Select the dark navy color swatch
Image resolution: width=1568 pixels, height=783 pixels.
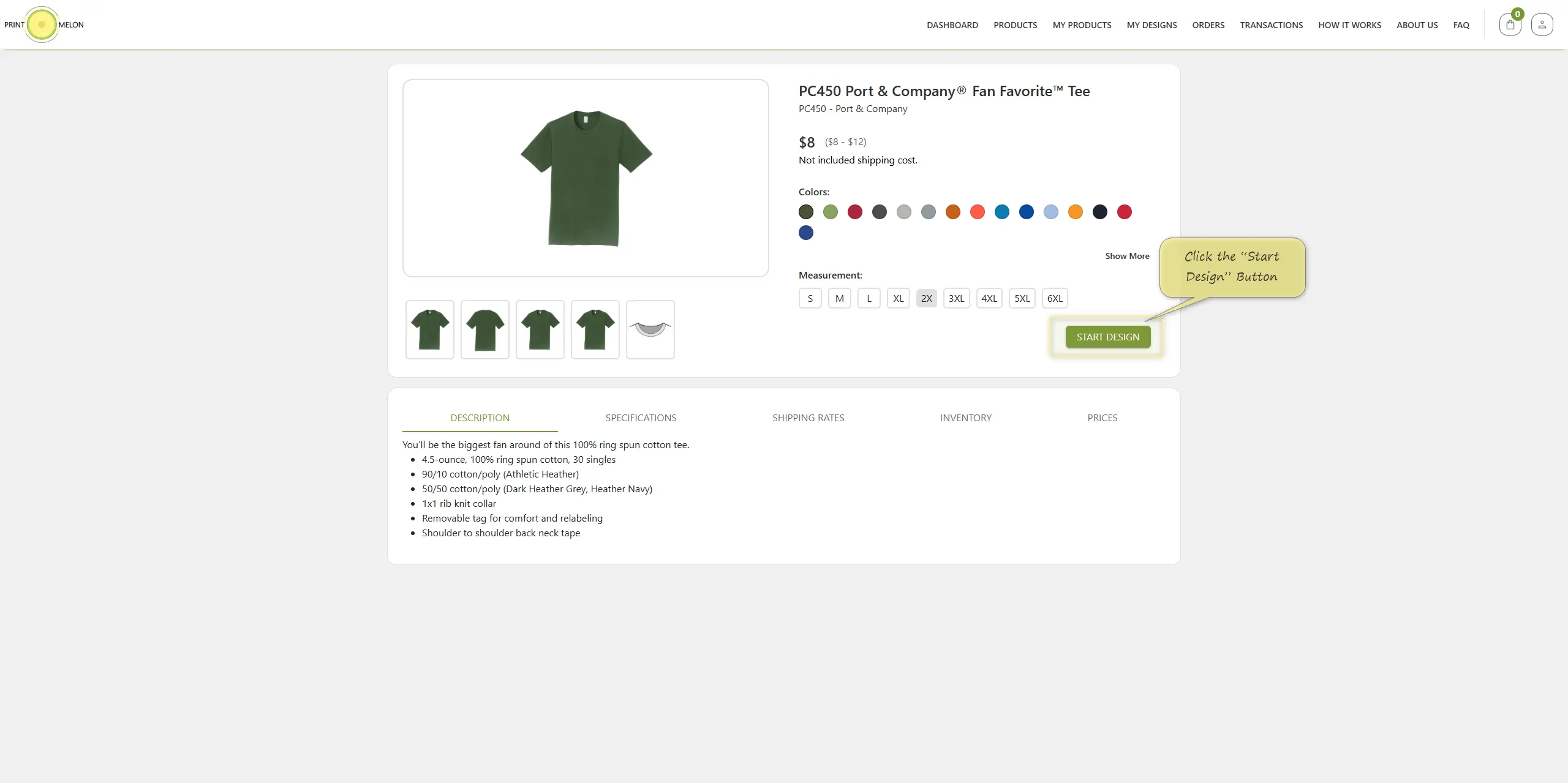tap(1099, 212)
